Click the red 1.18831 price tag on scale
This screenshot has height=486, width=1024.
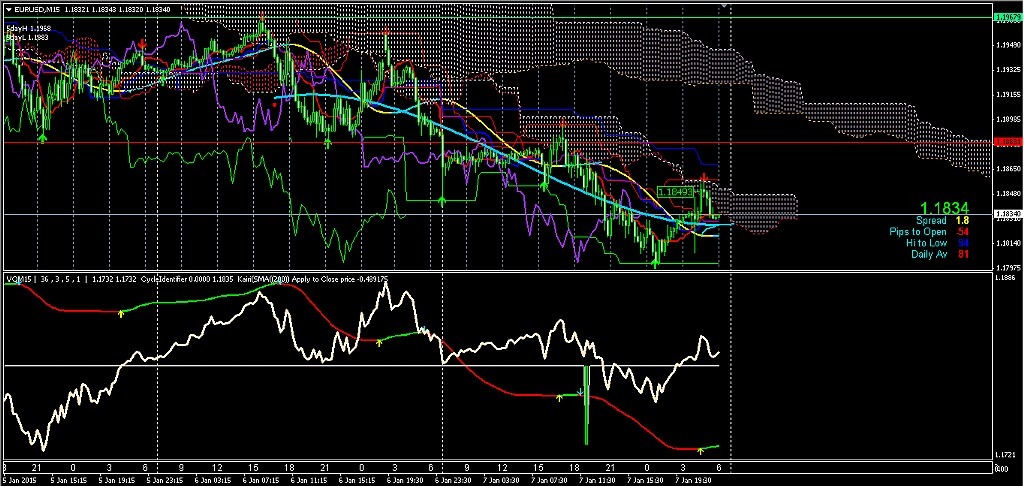click(x=1006, y=142)
